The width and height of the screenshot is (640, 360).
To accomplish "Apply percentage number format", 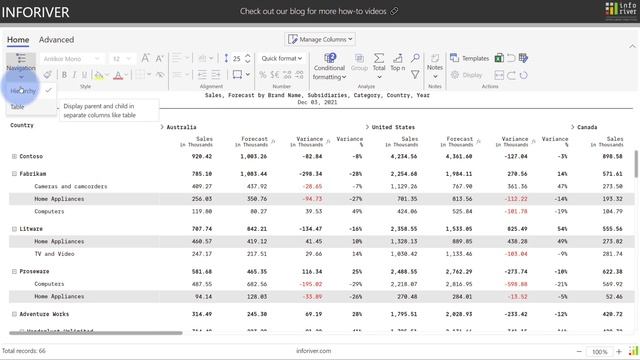I will tap(262, 75).
